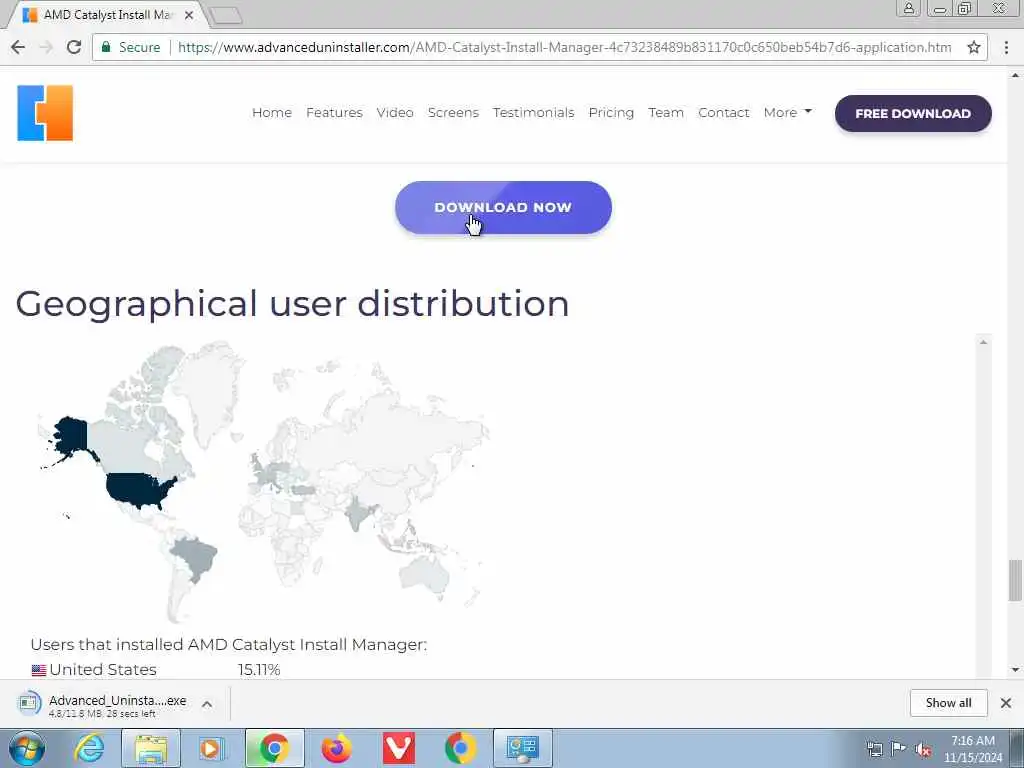
Task: Click the green Secure padlock icon
Action: click(x=106, y=47)
